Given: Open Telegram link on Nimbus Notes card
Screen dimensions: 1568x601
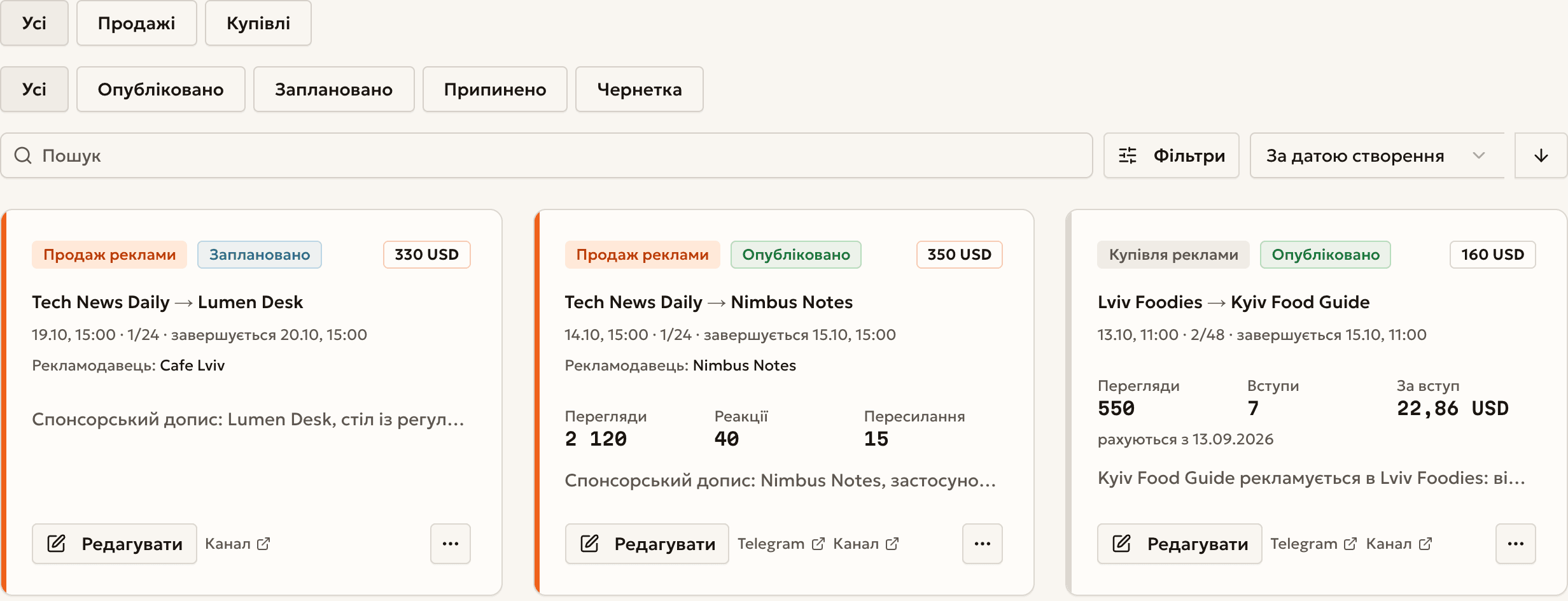Looking at the screenshot, I should click(x=781, y=544).
